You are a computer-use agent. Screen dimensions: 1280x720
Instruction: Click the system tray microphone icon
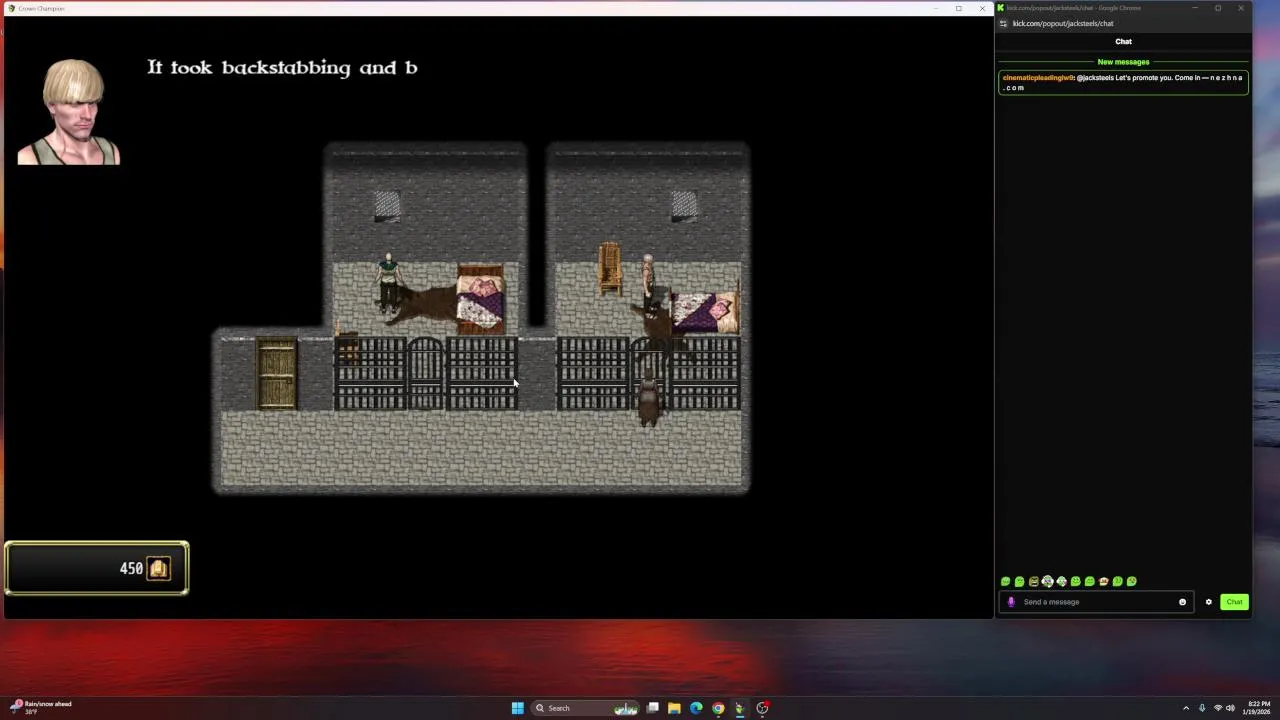pos(1202,708)
